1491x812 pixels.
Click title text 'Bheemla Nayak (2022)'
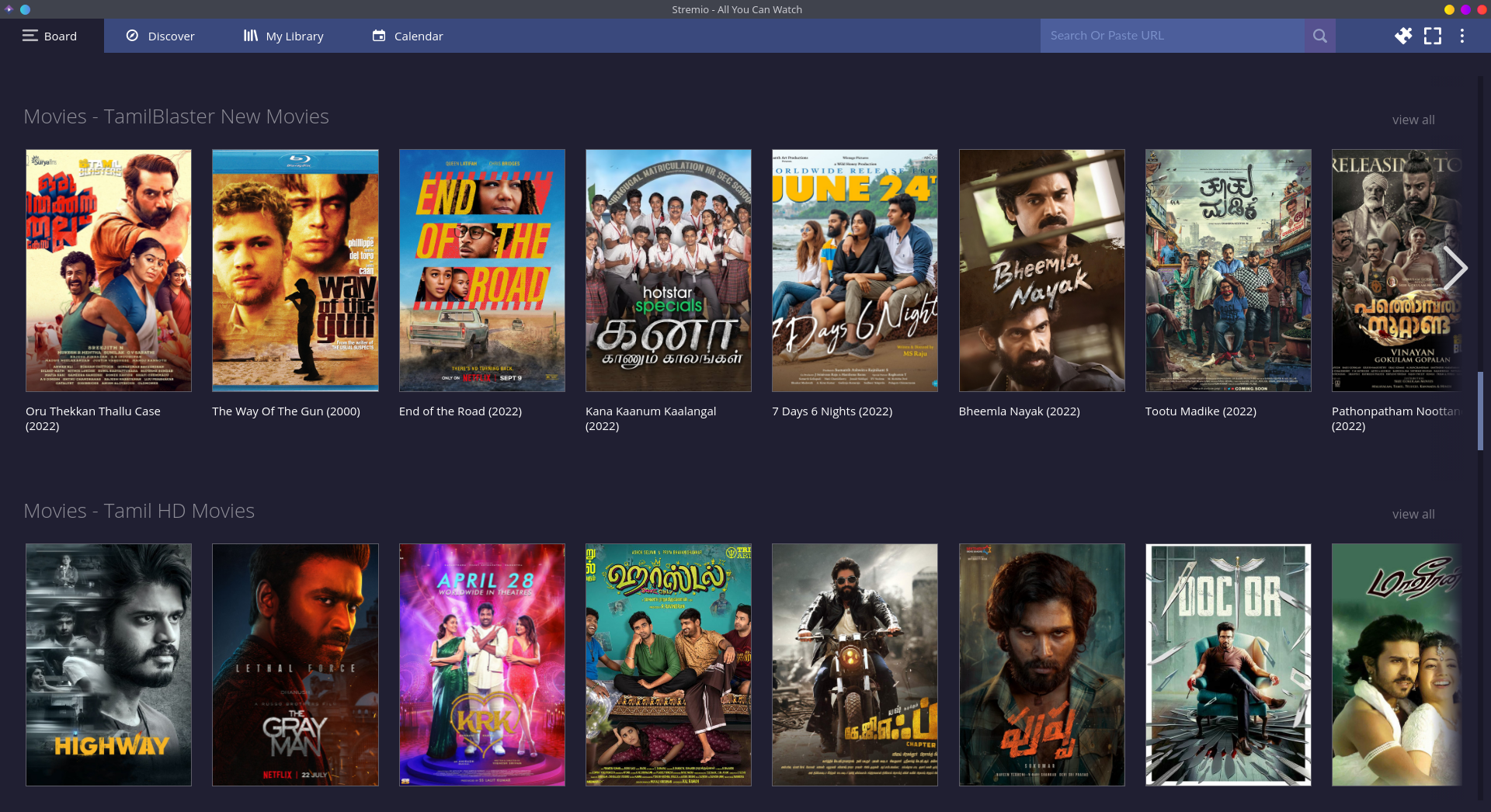1020,411
